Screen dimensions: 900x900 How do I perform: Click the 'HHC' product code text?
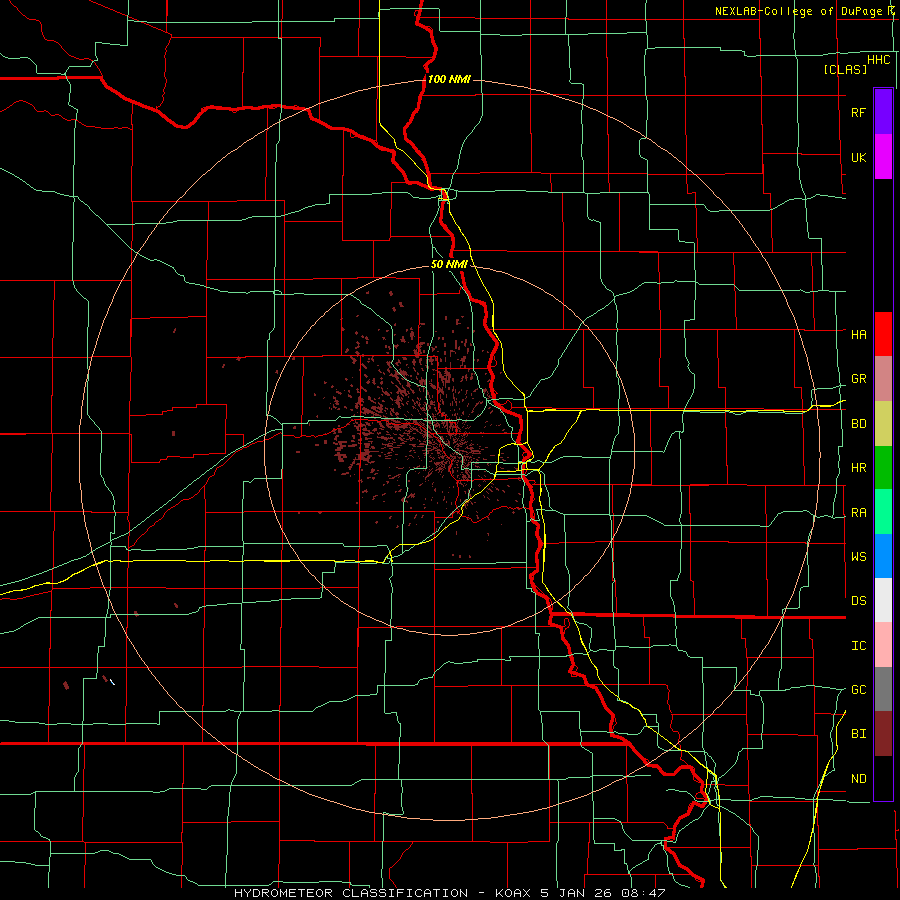(879, 60)
